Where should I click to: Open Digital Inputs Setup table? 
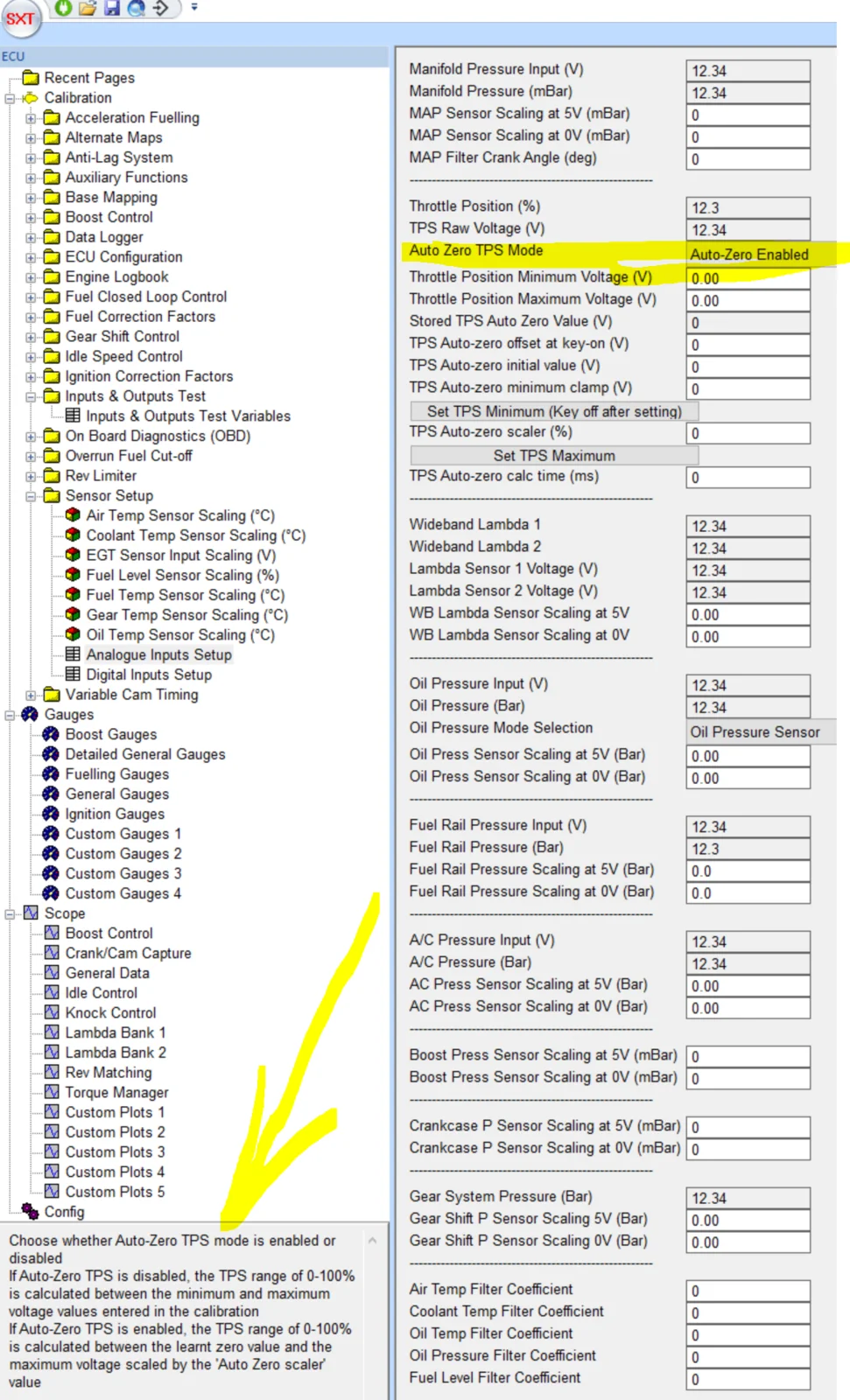pyautogui.click(x=149, y=675)
